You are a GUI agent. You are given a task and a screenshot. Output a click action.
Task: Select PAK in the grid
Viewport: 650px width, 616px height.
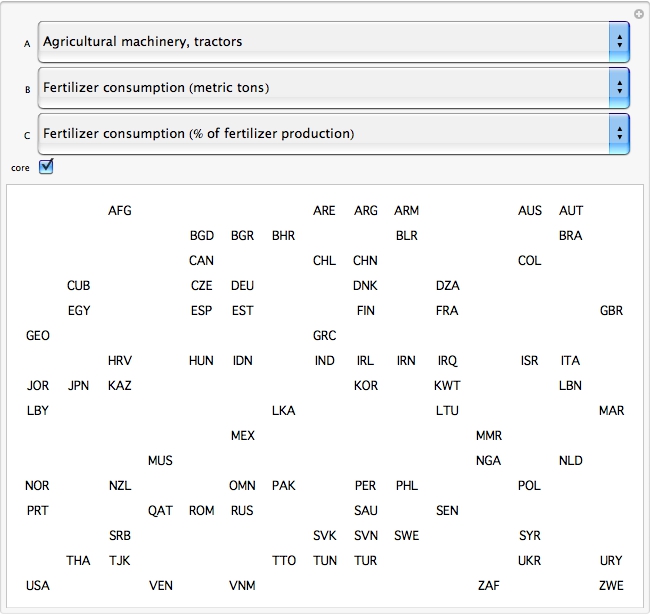pyautogui.click(x=284, y=485)
